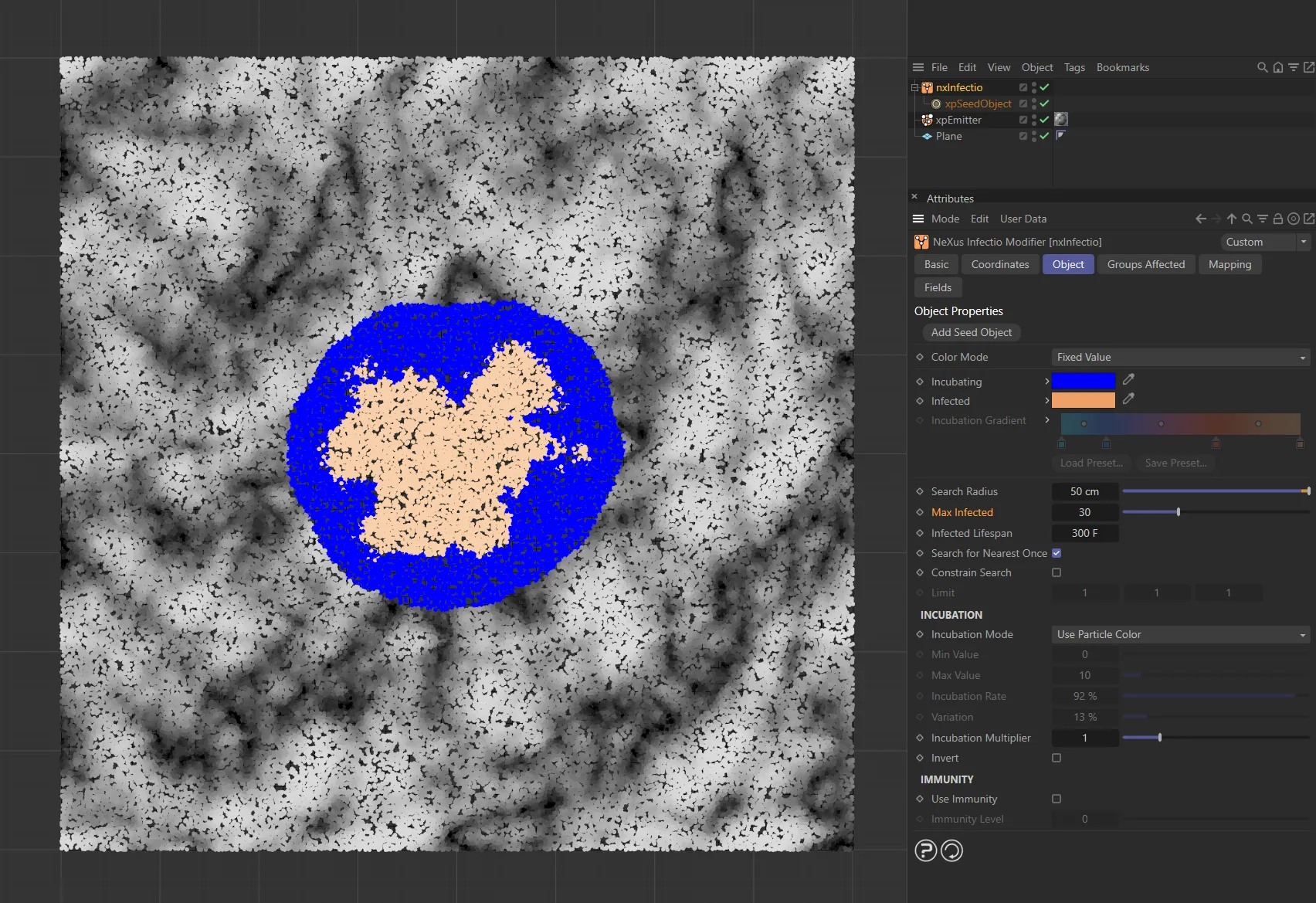Open the xpEmitter material thumbnail
Image resolution: width=1316 pixels, height=903 pixels.
[x=1062, y=120]
